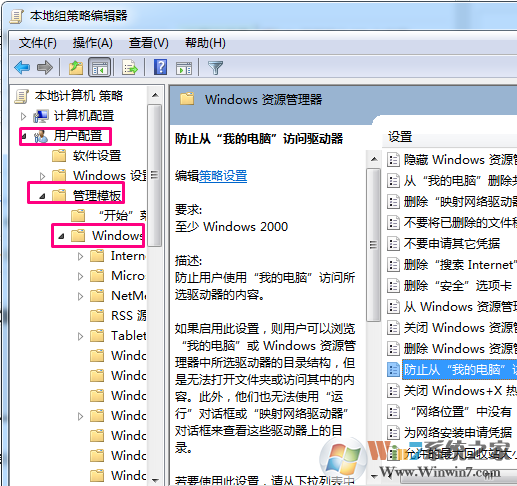
Task: Collapse the 管理模板 node
Action: 42,196
